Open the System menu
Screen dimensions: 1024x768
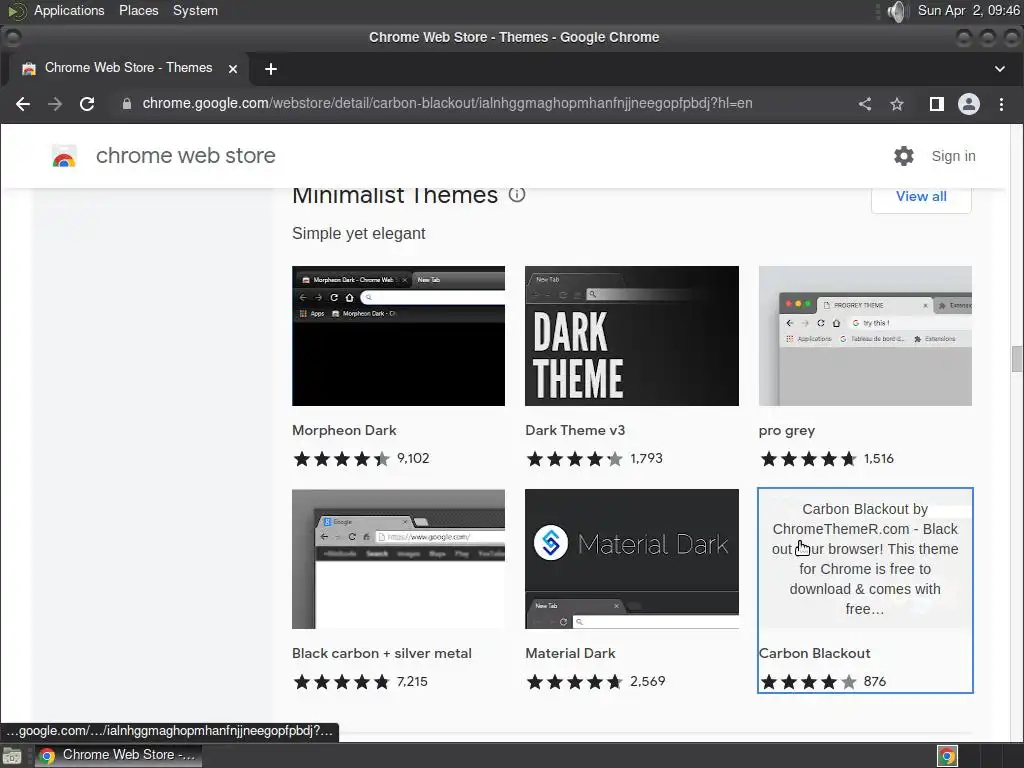[x=195, y=10]
